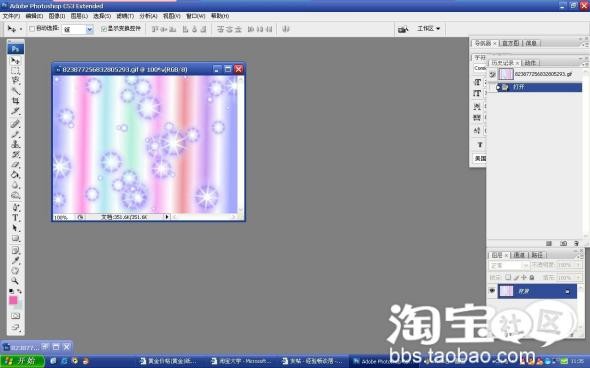The width and height of the screenshot is (590, 368).
Task: Select the Zoom magnifier tool
Action: tap(15, 281)
